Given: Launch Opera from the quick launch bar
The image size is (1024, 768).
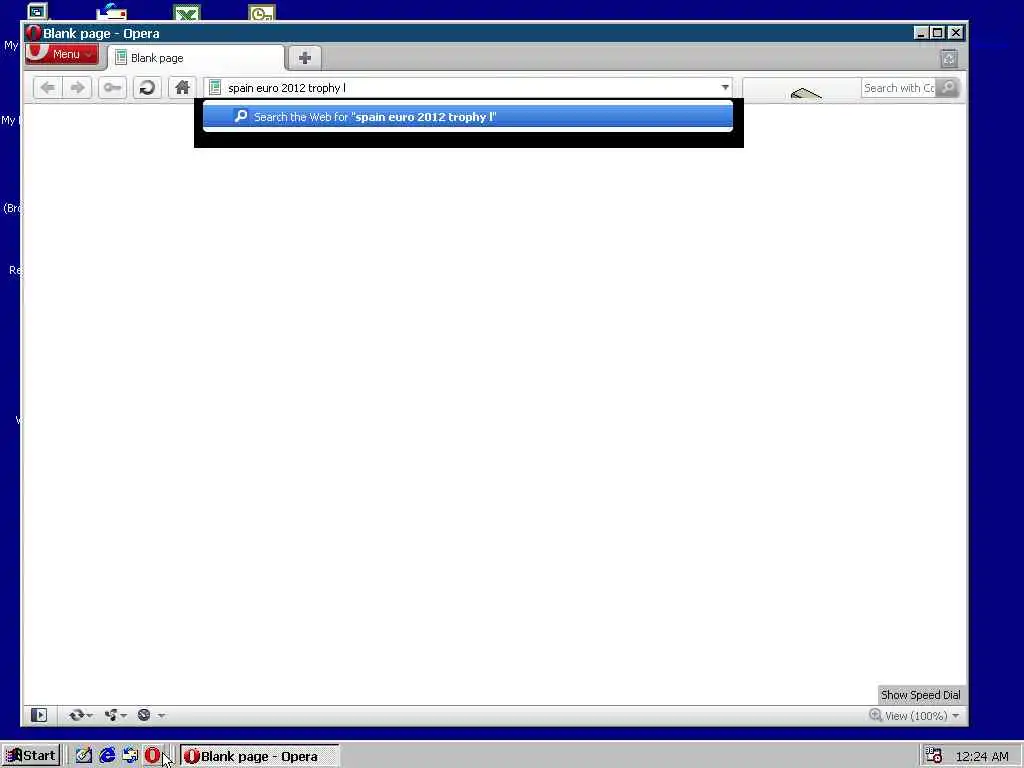Looking at the screenshot, I should click(152, 756).
